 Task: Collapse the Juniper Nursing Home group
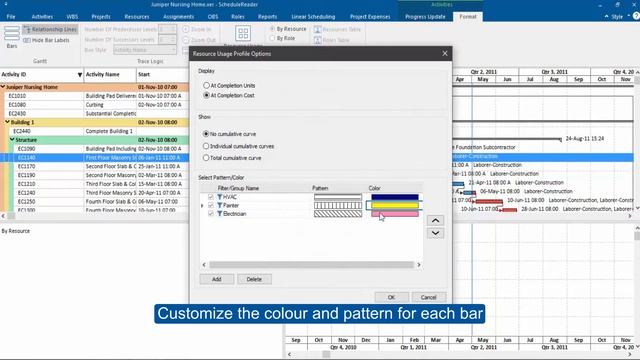[x=3, y=87]
